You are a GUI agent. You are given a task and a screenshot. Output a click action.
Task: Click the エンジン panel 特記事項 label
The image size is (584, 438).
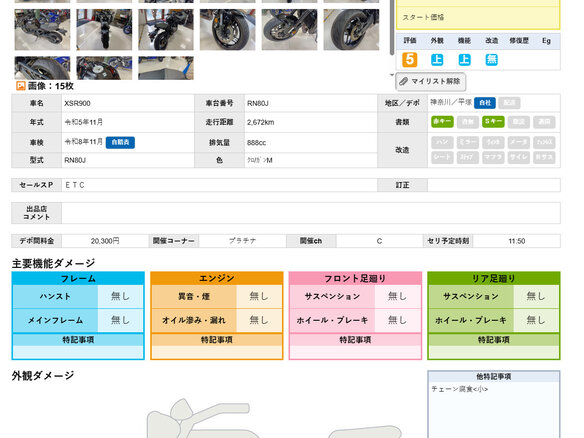[216, 340]
